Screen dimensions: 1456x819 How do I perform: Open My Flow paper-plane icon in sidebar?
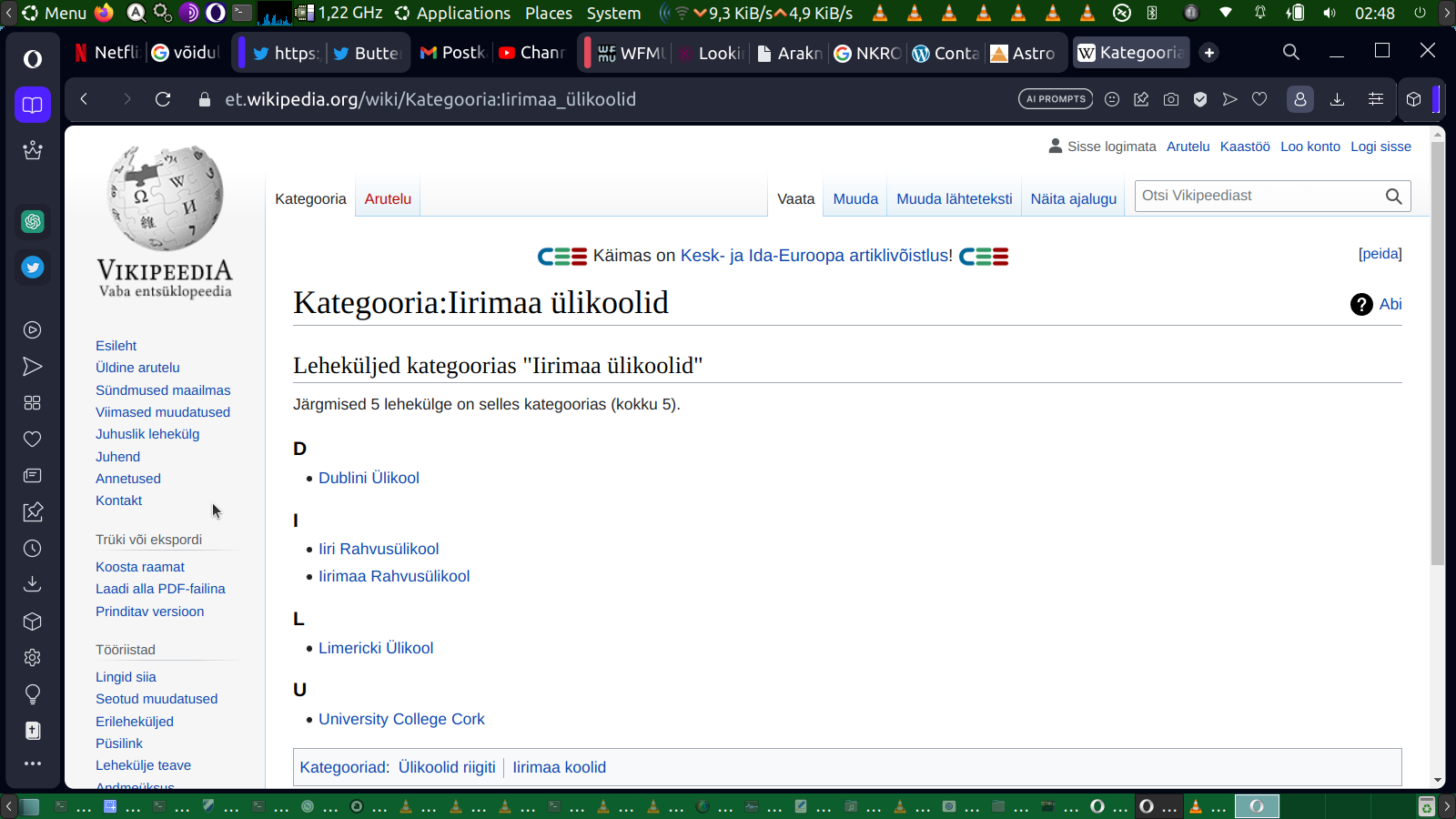click(33, 367)
